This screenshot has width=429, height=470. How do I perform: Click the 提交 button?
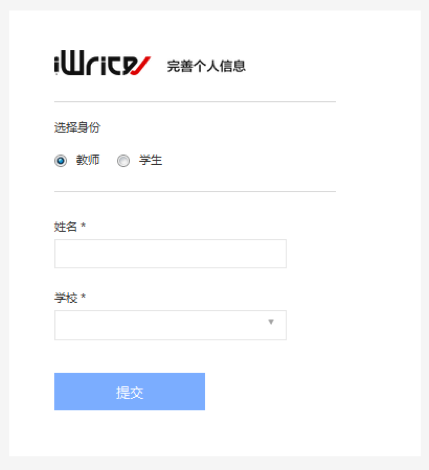[129, 391]
